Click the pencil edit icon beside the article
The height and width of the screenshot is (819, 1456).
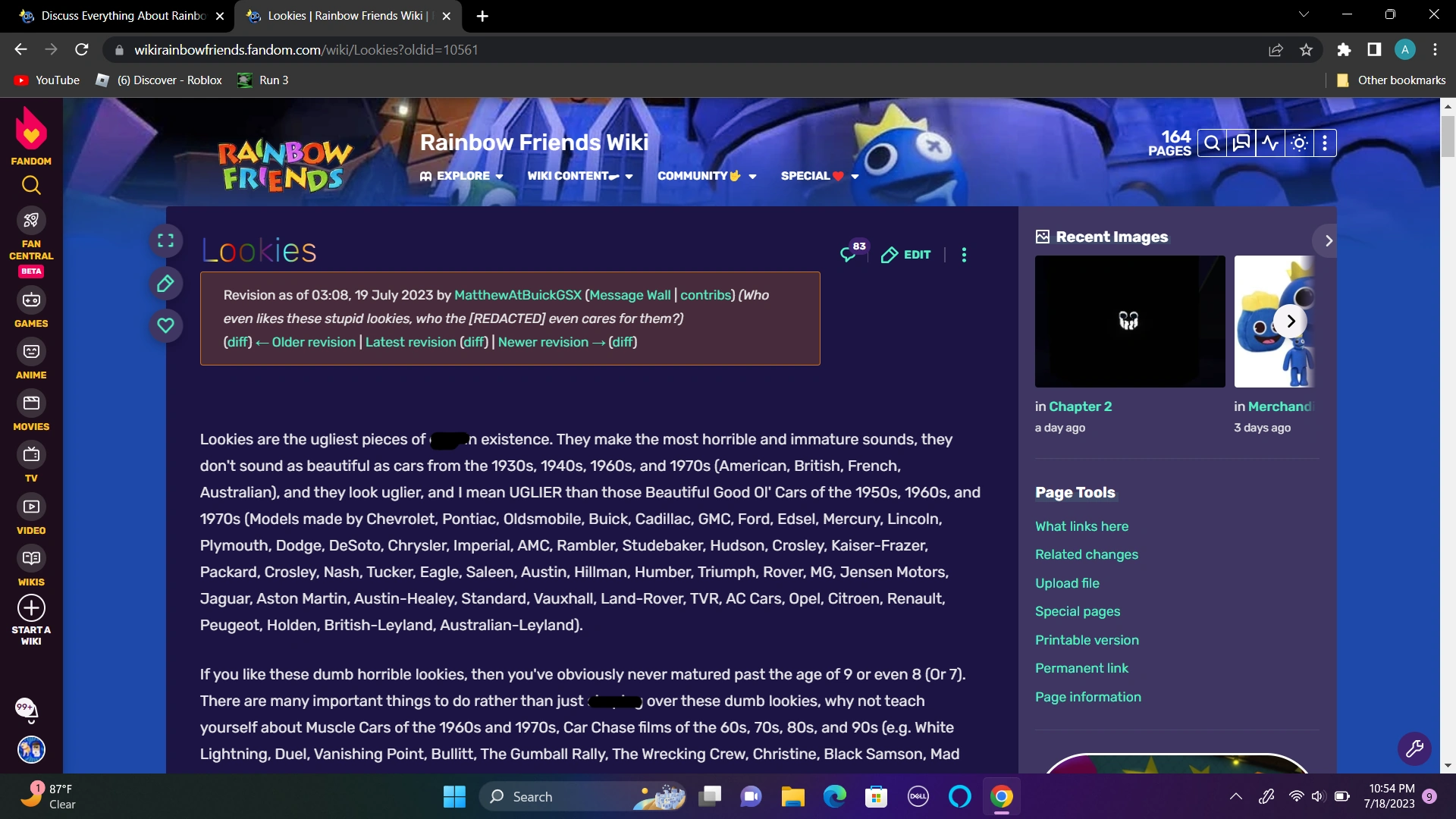[x=166, y=284]
